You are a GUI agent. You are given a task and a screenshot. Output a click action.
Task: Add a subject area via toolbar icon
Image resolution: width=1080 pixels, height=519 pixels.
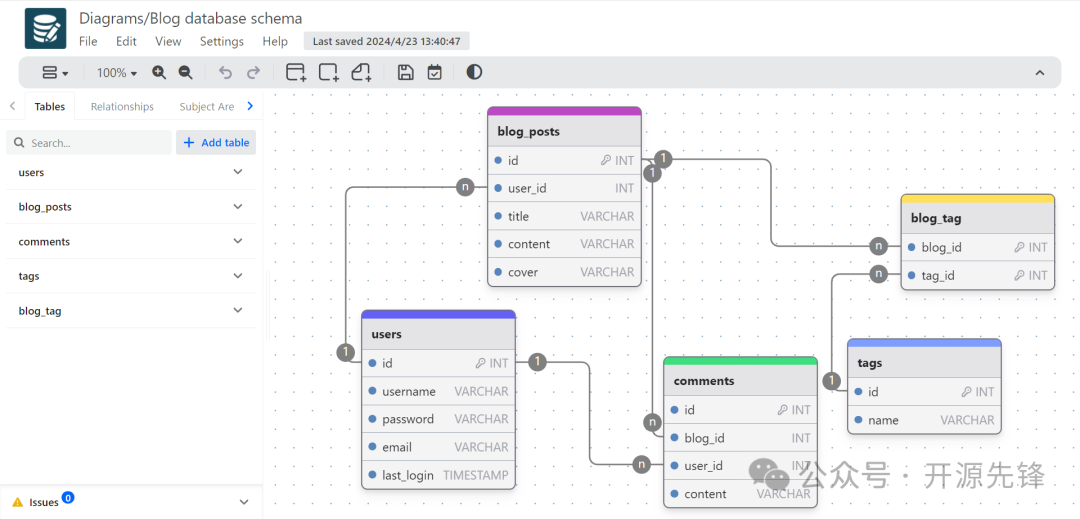[x=329, y=72]
